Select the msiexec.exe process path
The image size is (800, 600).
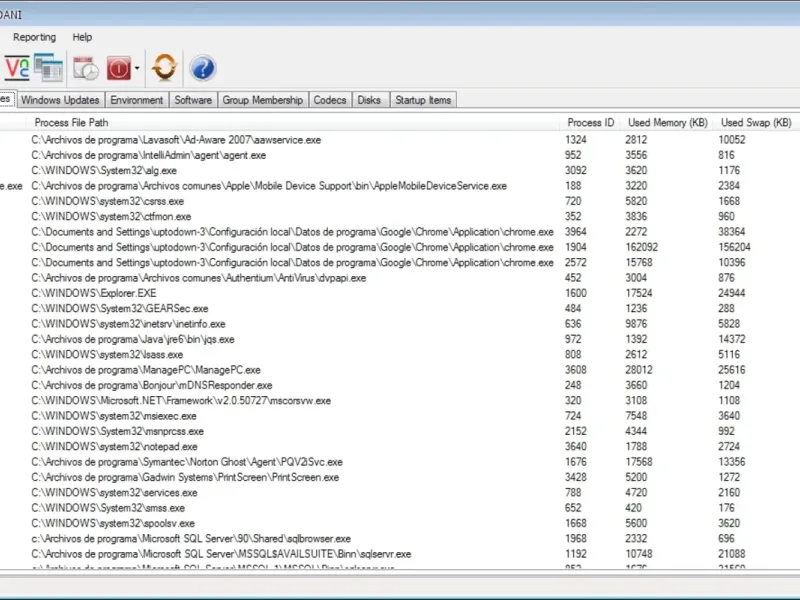pos(114,416)
